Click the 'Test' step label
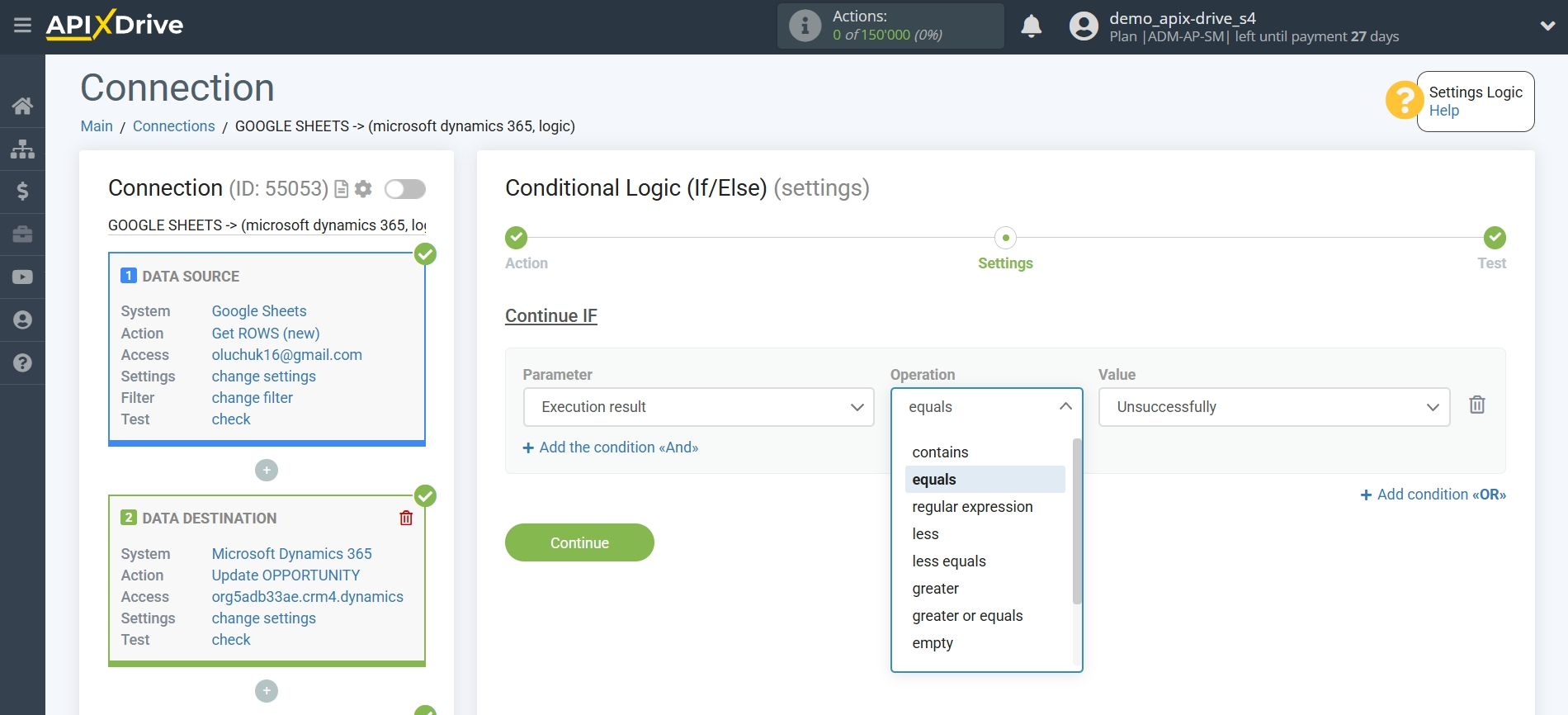This screenshot has width=1568, height=715. tap(1492, 263)
